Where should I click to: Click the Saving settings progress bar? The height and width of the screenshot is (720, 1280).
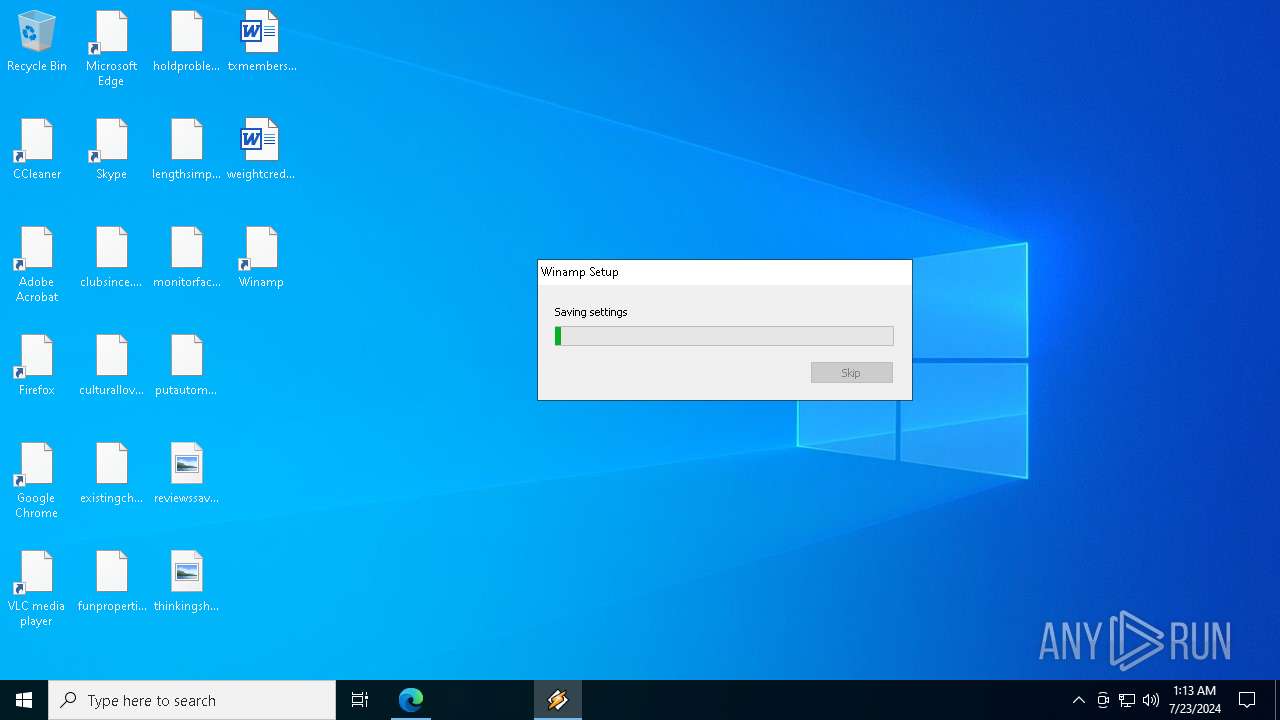(724, 336)
